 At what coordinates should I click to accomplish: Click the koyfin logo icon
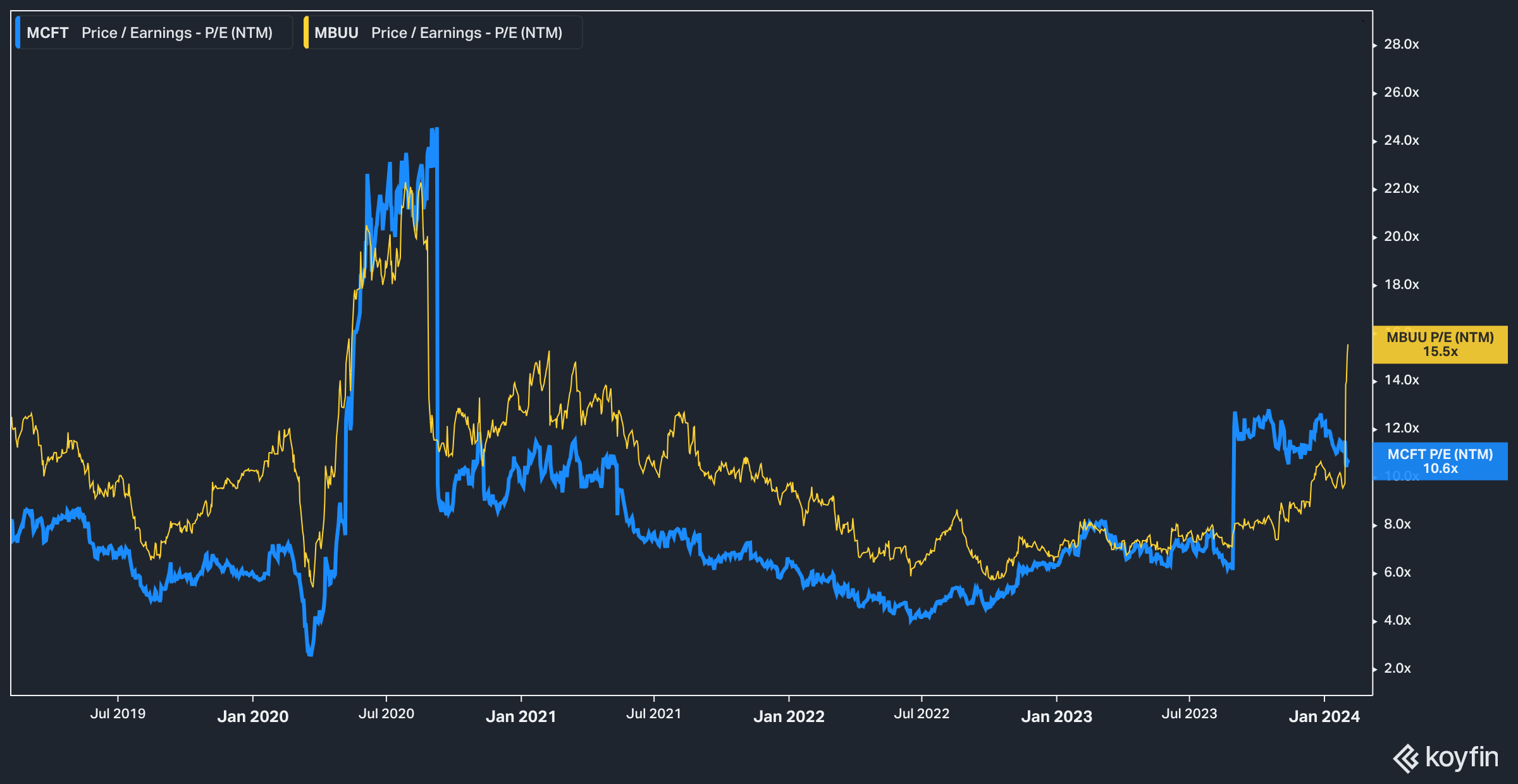pyautogui.click(x=1406, y=758)
